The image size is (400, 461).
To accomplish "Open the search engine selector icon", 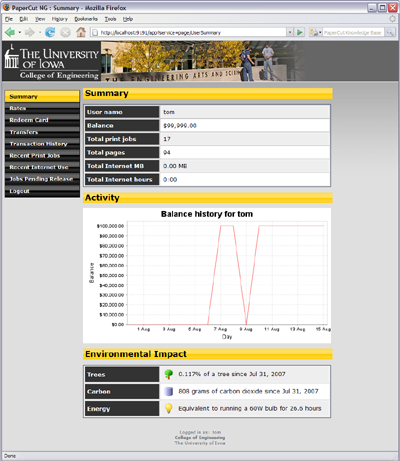I will pyautogui.click(x=315, y=32).
